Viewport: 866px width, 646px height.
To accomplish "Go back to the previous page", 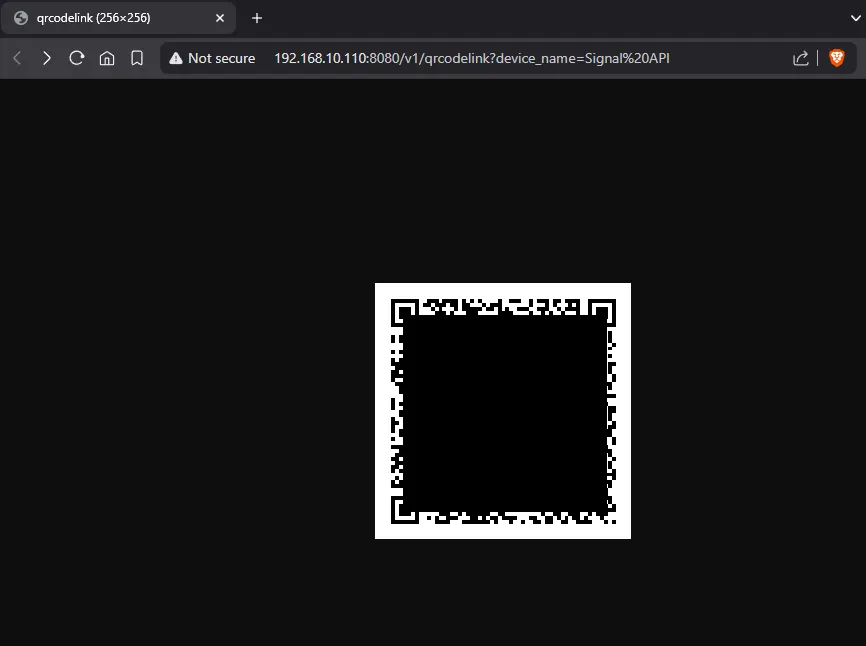I will [17, 58].
